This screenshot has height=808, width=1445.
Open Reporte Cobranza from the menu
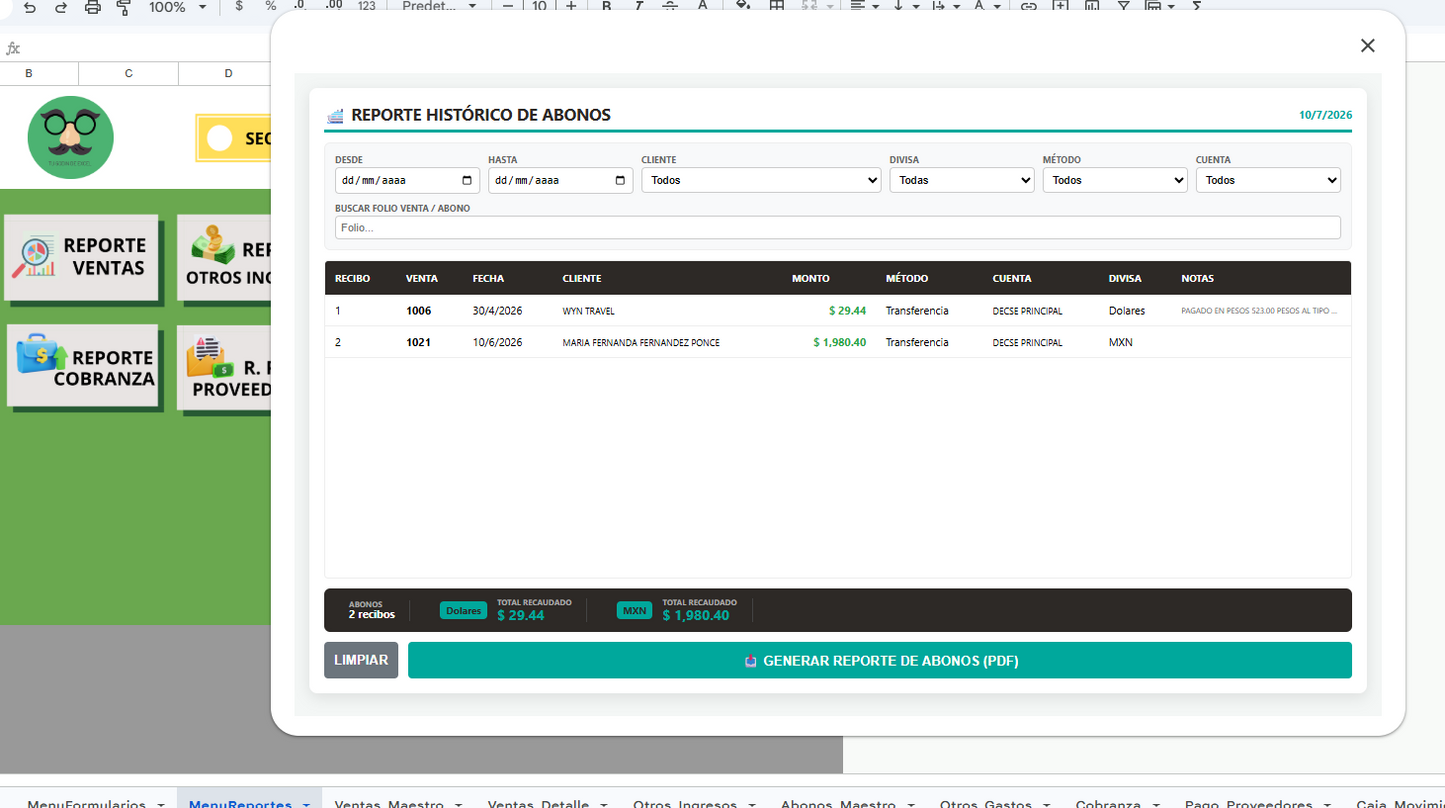(x=83, y=366)
